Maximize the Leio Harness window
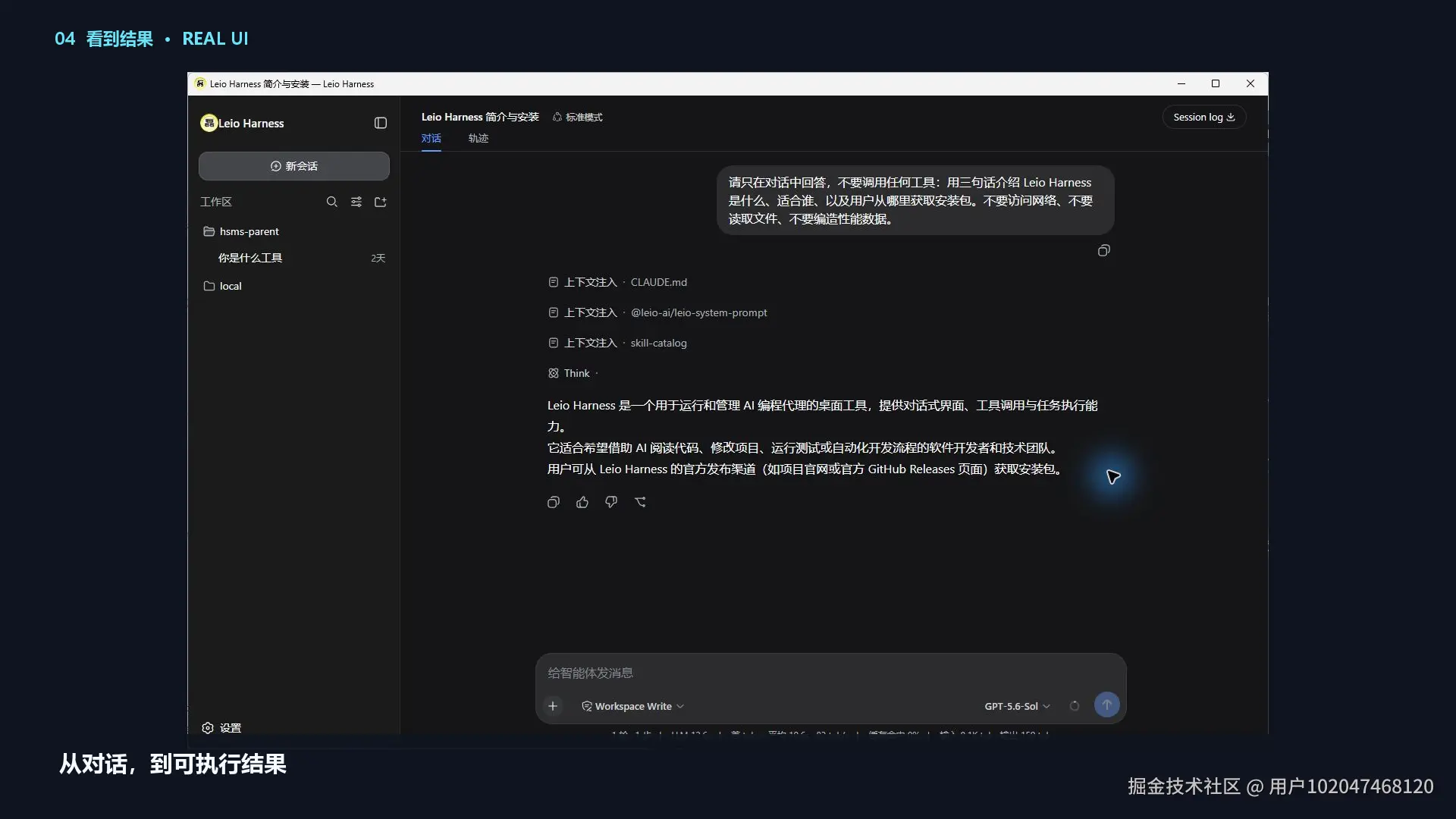The width and height of the screenshot is (1456, 819). click(x=1216, y=83)
